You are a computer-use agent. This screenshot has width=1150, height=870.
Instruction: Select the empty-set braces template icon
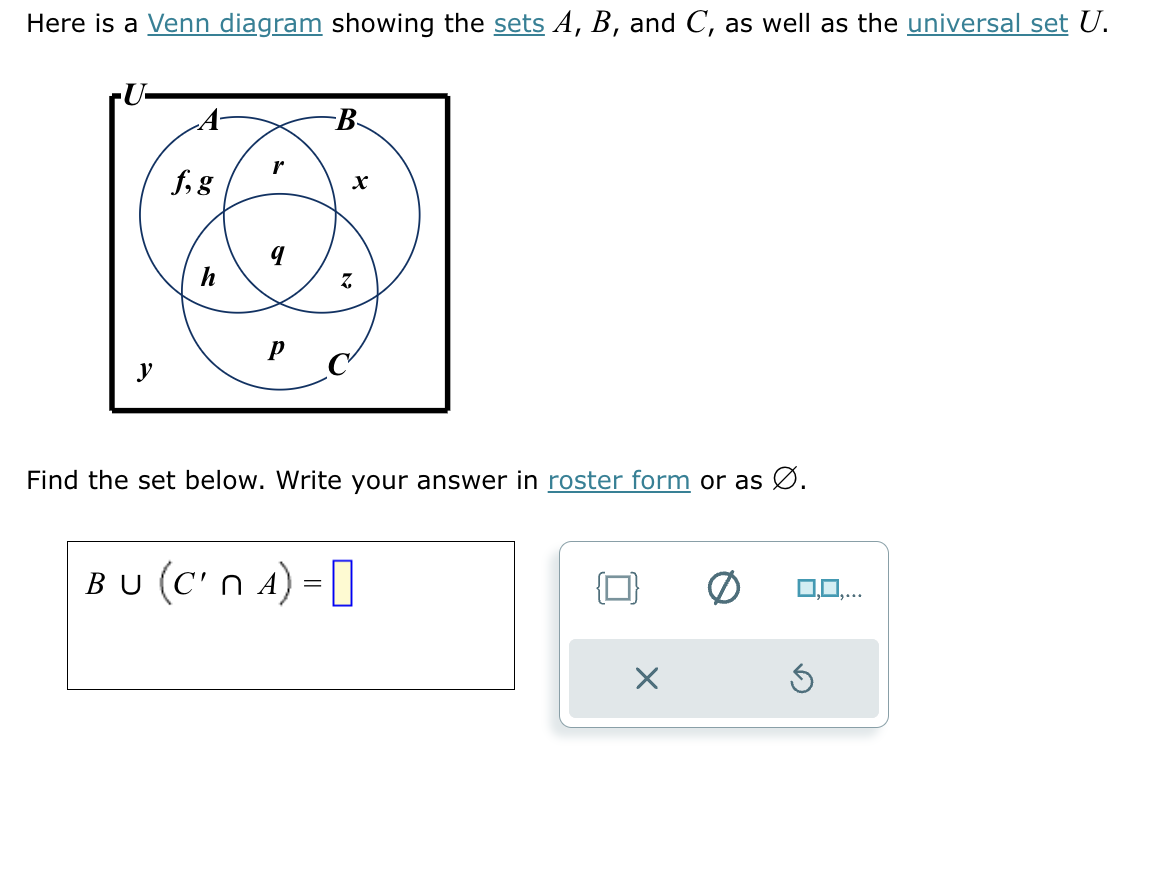[x=618, y=590]
